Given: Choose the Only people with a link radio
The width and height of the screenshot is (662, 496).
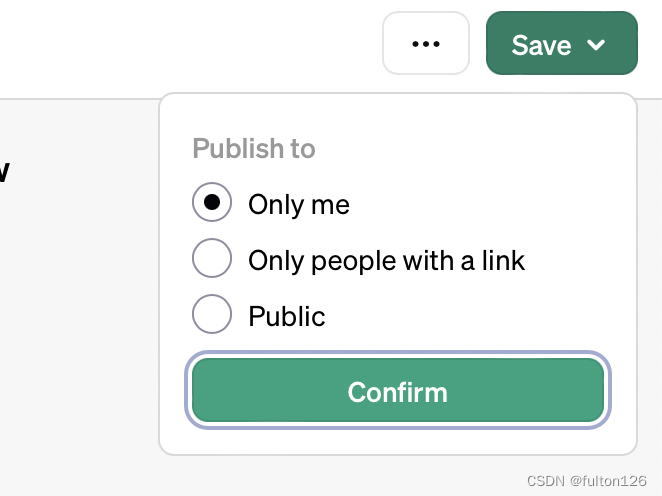Looking at the screenshot, I should point(212,258).
